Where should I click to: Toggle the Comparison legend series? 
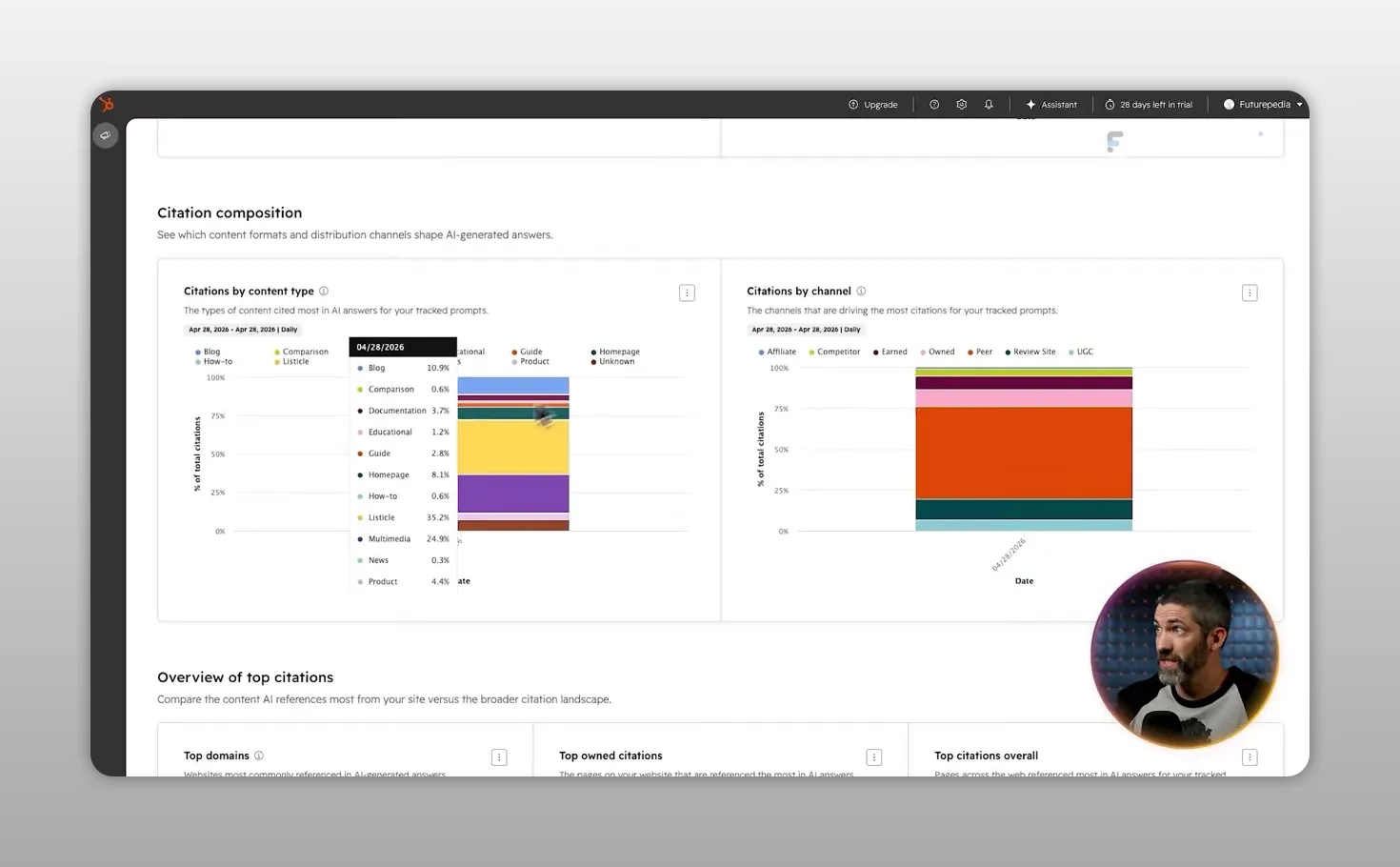coord(302,352)
